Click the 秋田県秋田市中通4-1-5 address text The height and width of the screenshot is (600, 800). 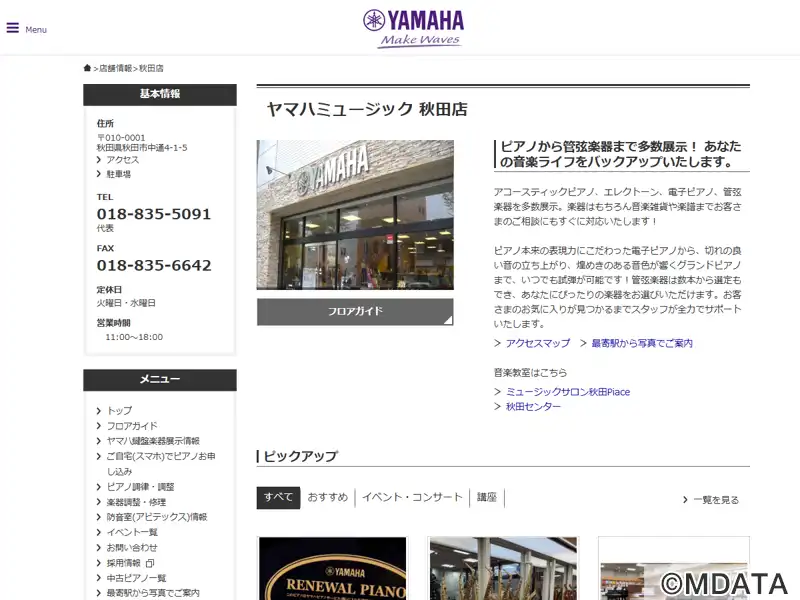point(142,147)
